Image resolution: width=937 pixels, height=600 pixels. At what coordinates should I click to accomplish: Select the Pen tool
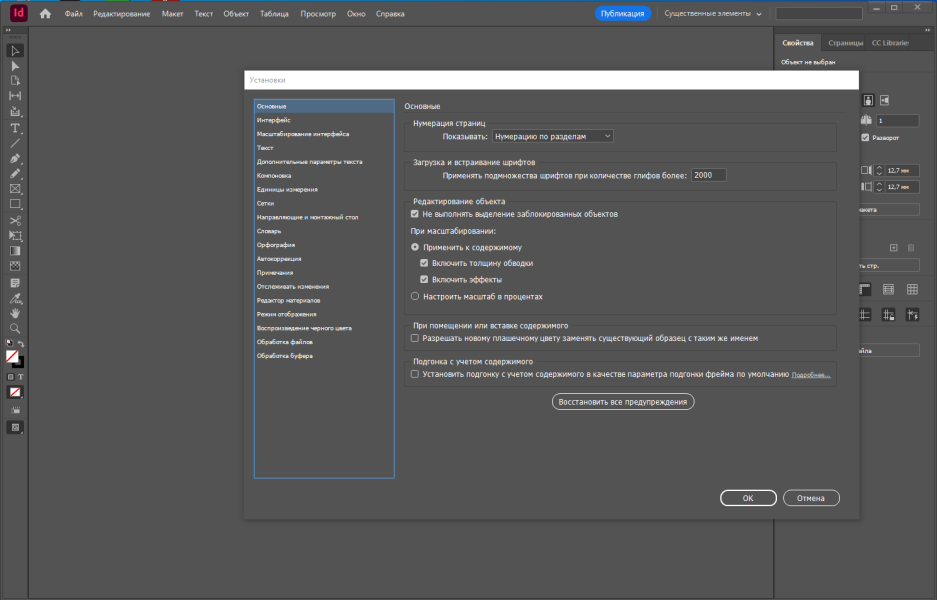(x=15, y=158)
